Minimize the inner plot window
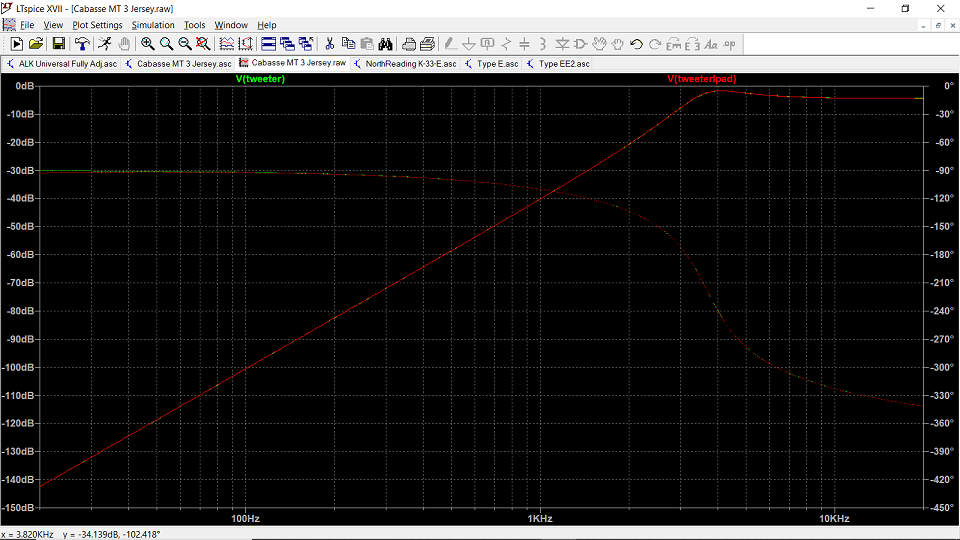960x540 pixels. [923, 25]
